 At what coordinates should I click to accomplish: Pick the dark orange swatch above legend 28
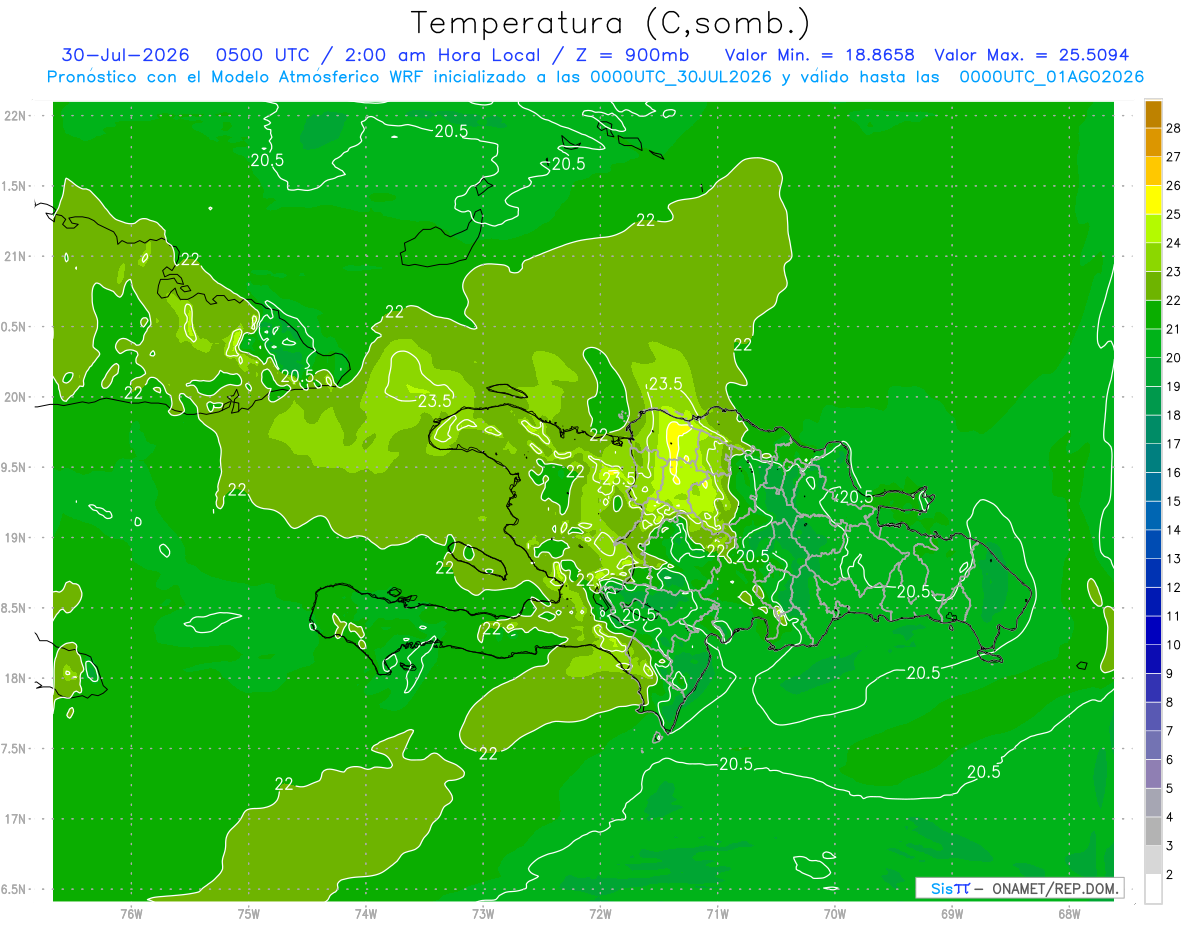1153,113
